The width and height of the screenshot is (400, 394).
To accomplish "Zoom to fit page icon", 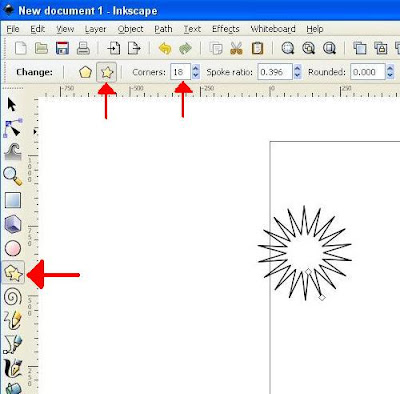I will point(329,48).
